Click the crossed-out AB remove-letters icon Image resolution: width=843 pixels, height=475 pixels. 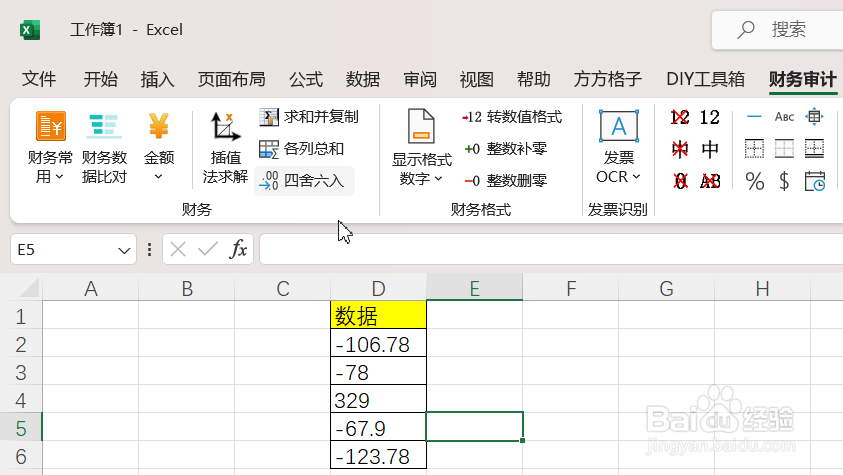point(710,181)
